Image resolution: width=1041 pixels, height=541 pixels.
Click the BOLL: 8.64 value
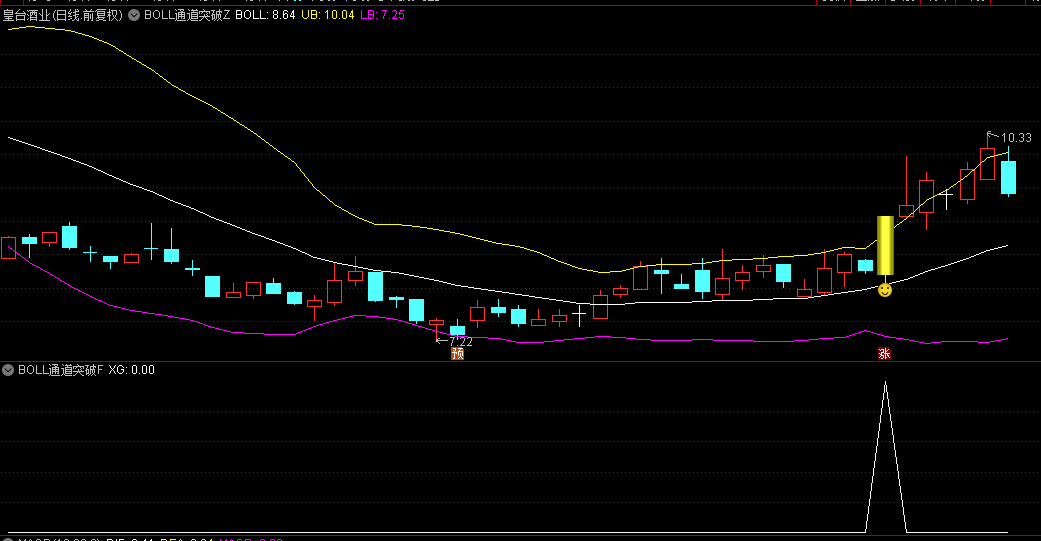tap(266, 15)
